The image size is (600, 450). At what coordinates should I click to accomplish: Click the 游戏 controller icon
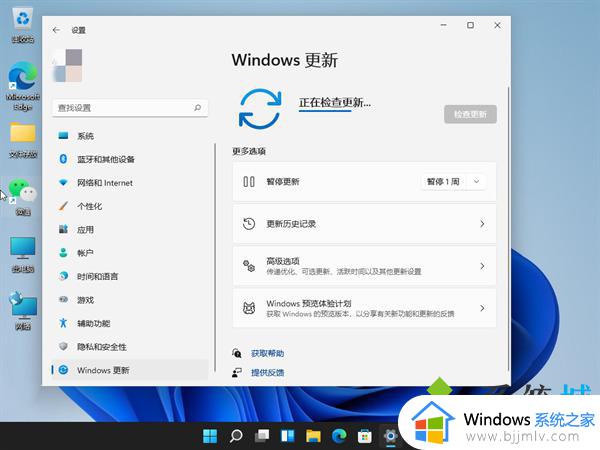(63, 299)
